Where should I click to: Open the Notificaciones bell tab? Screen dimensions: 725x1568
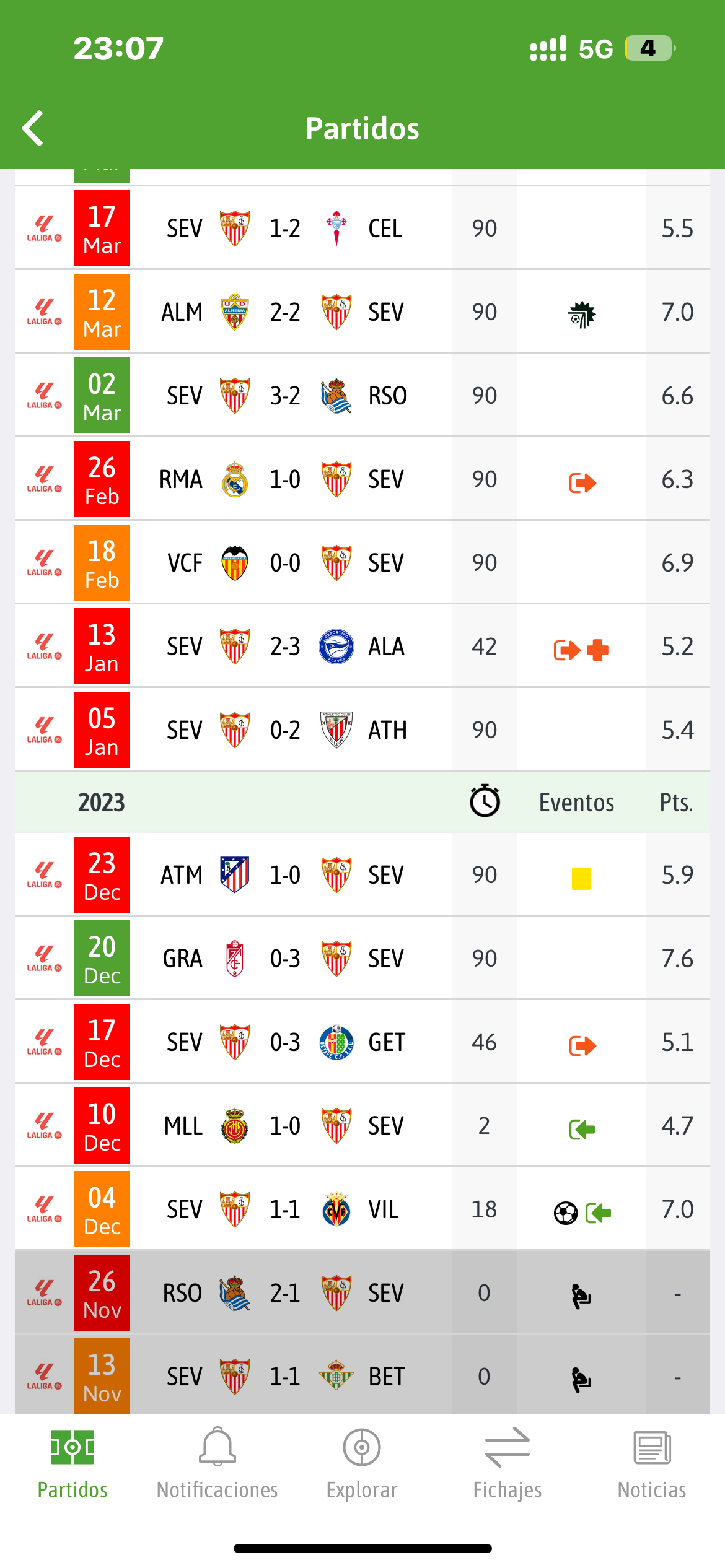pyautogui.click(x=217, y=1464)
